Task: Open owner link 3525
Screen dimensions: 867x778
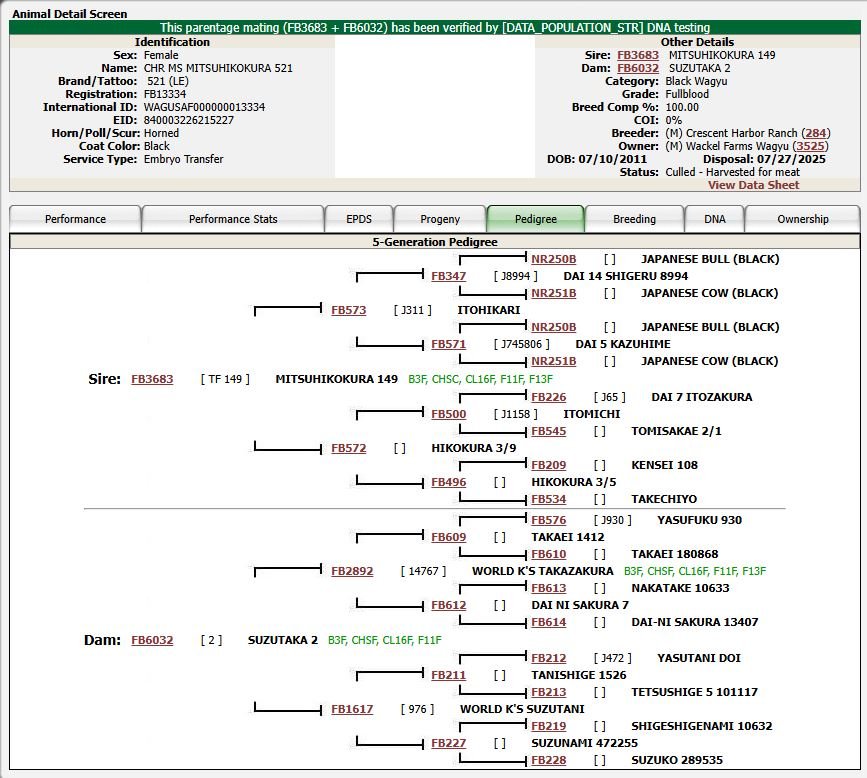Action: coord(811,146)
